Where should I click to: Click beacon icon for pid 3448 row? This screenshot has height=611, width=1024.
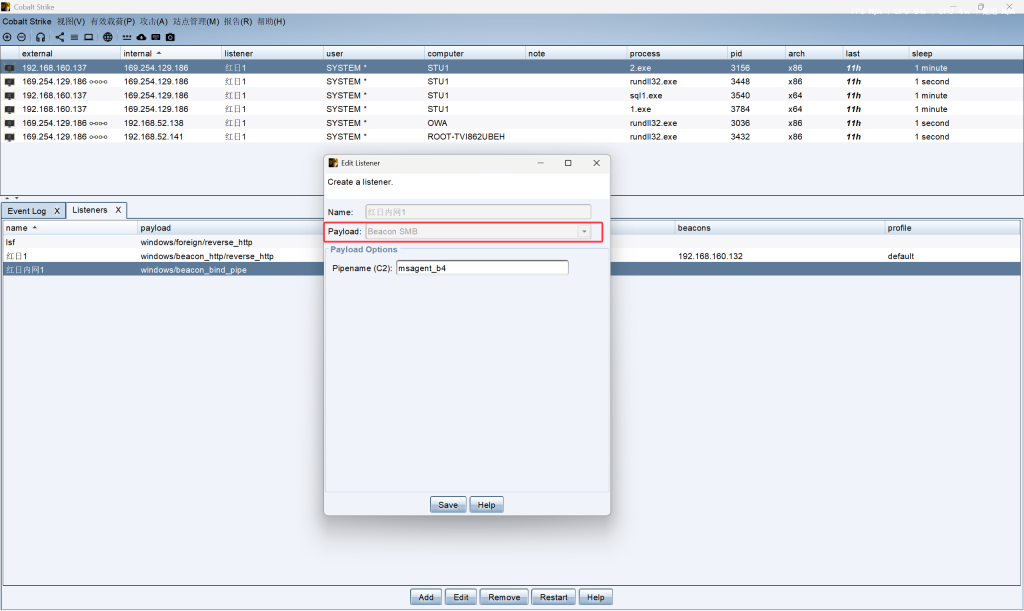(x=9, y=82)
